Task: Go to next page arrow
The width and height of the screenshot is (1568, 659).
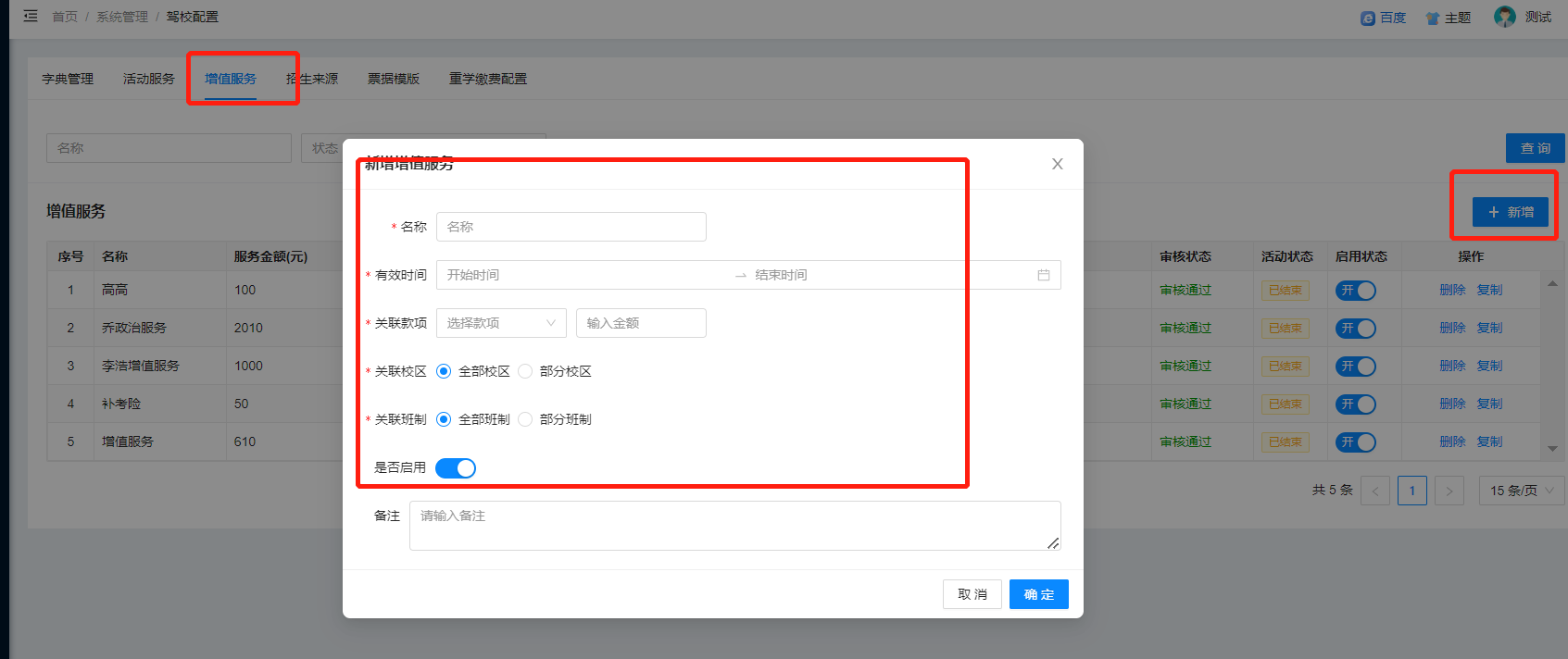Action: tap(1449, 491)
